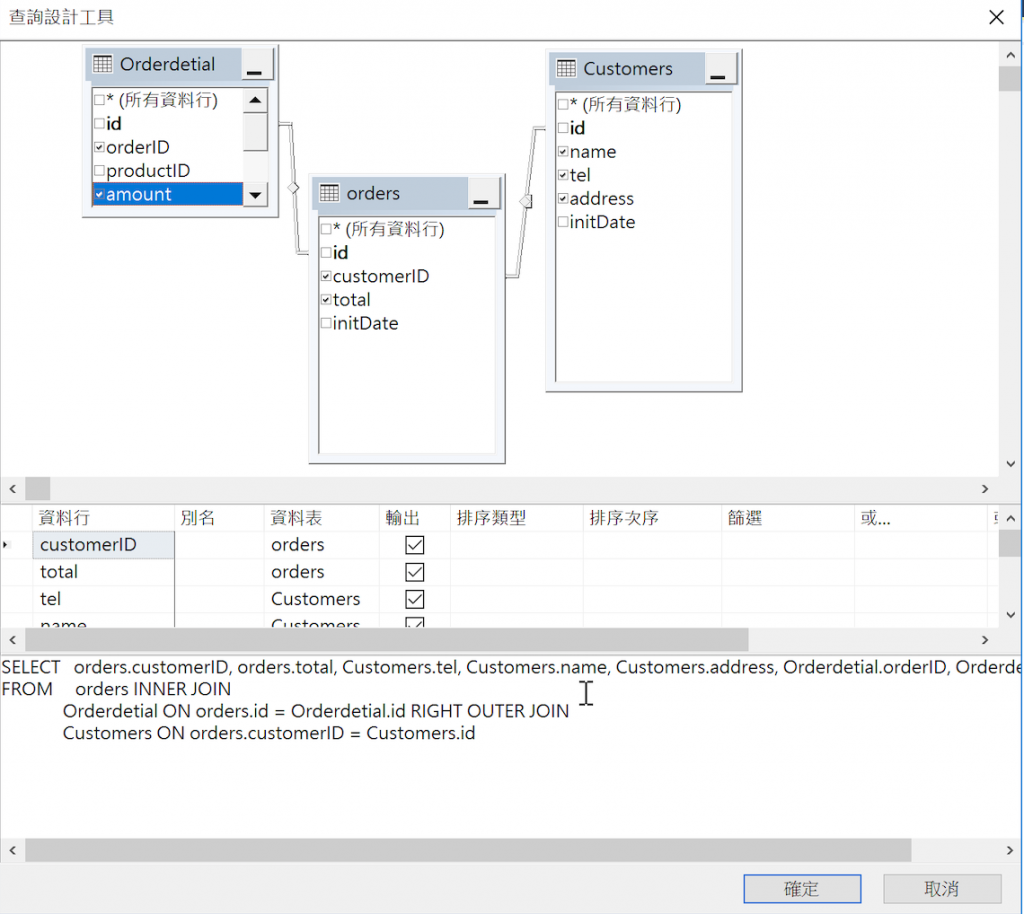Check all columns box in Customers table
Image resolution: width=1024 pixels, height=914 pixels.
point(563,104)
